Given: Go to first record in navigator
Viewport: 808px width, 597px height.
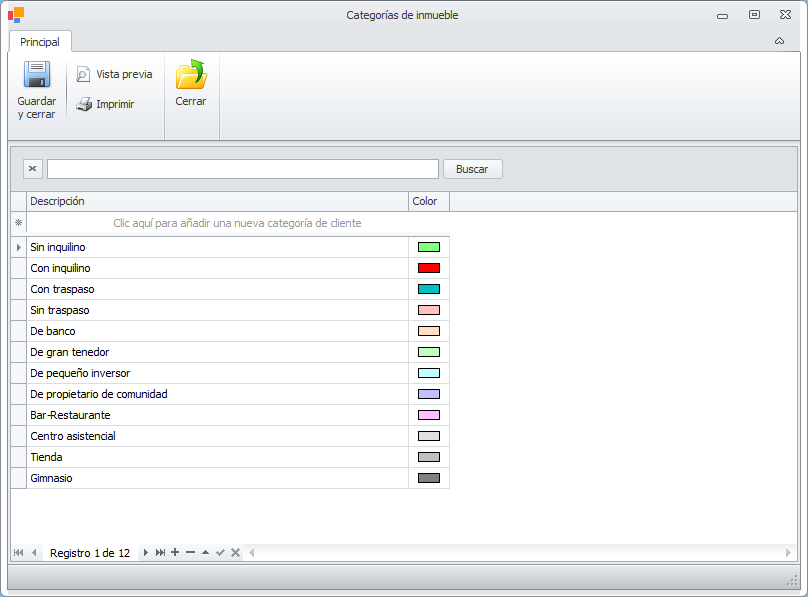Looking at the screenshot, I should (x=19, y=553).
